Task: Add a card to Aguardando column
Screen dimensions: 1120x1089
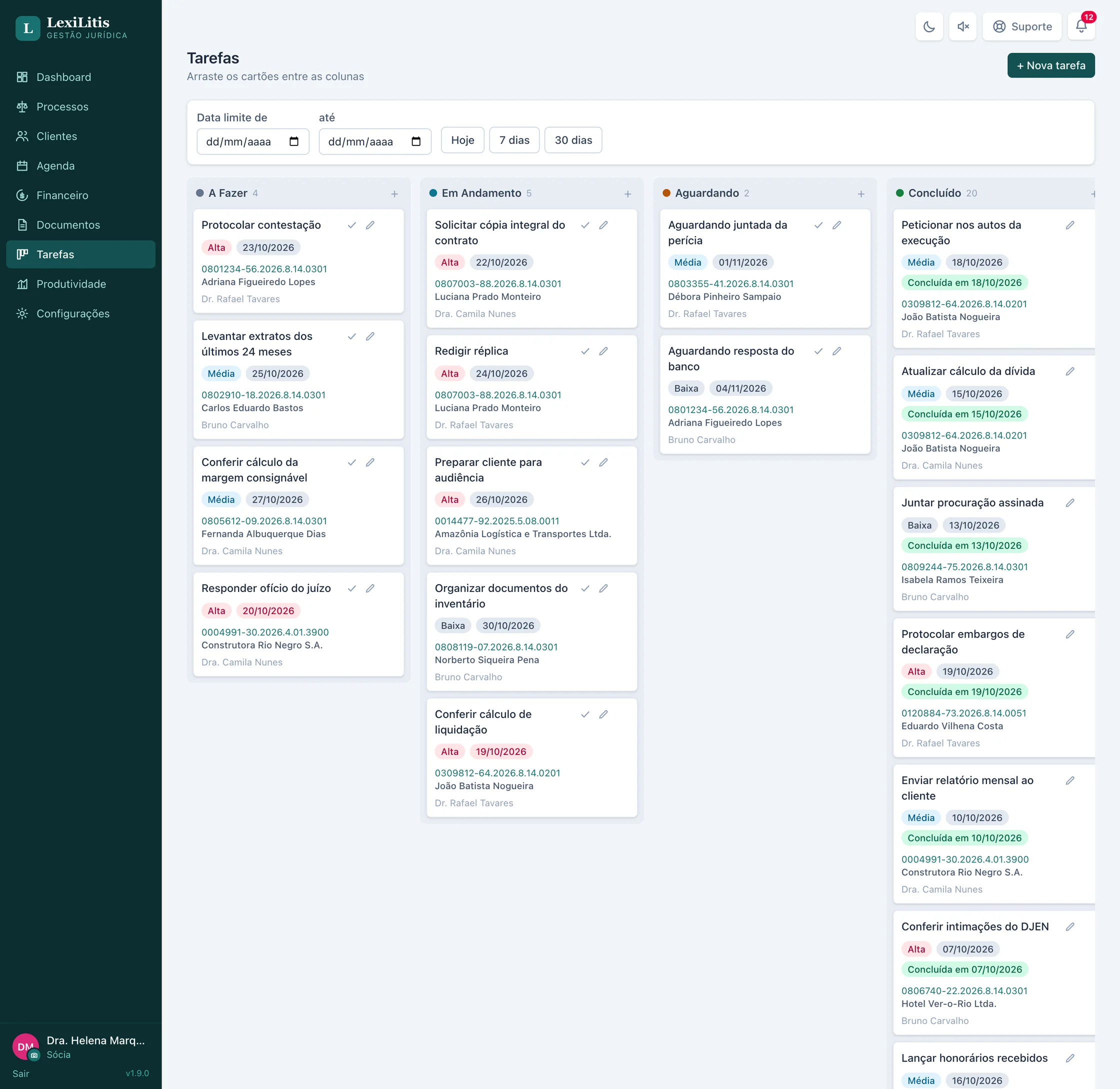Action: [861, 194]
